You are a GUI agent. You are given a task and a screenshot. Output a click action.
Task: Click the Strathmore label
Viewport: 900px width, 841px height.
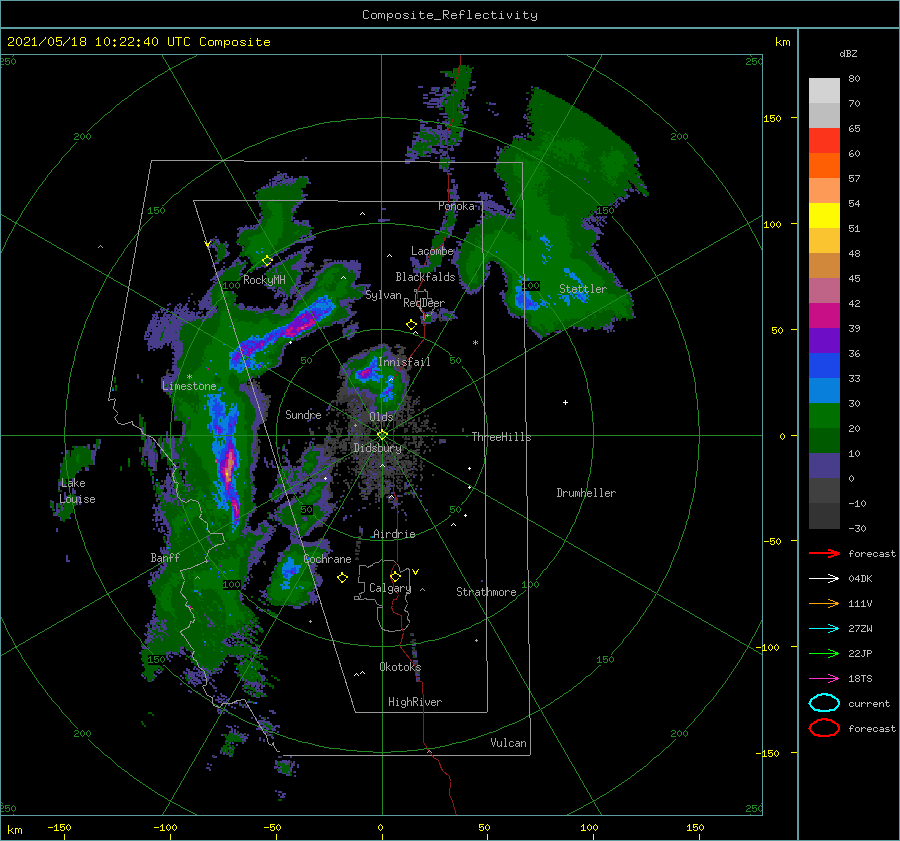486,592
